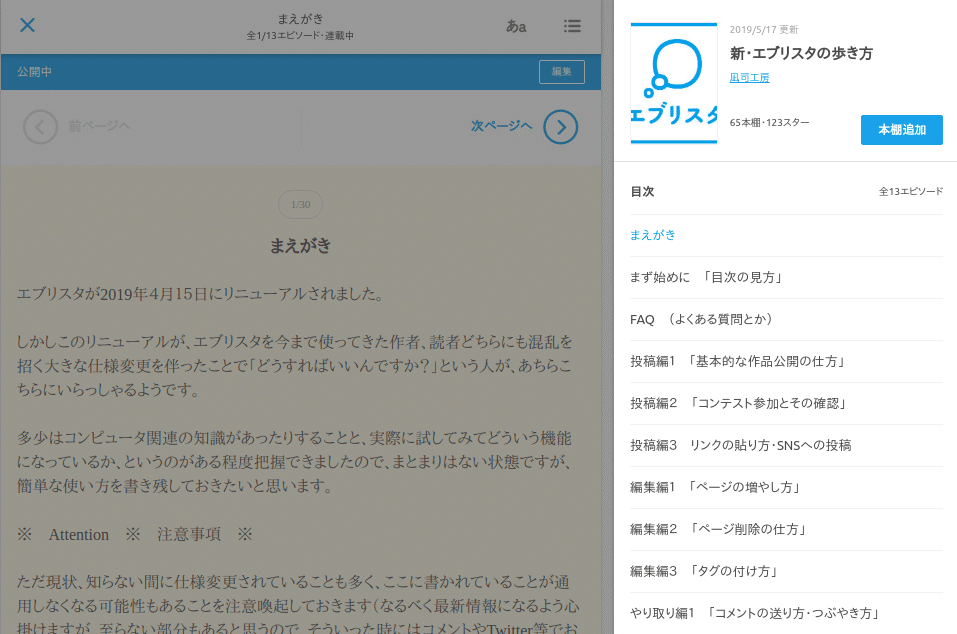This screenshot has height=634, width=957.
Task: Open 投稿編2 「コンテスト参加とその確認」
Action: point(786,404)
